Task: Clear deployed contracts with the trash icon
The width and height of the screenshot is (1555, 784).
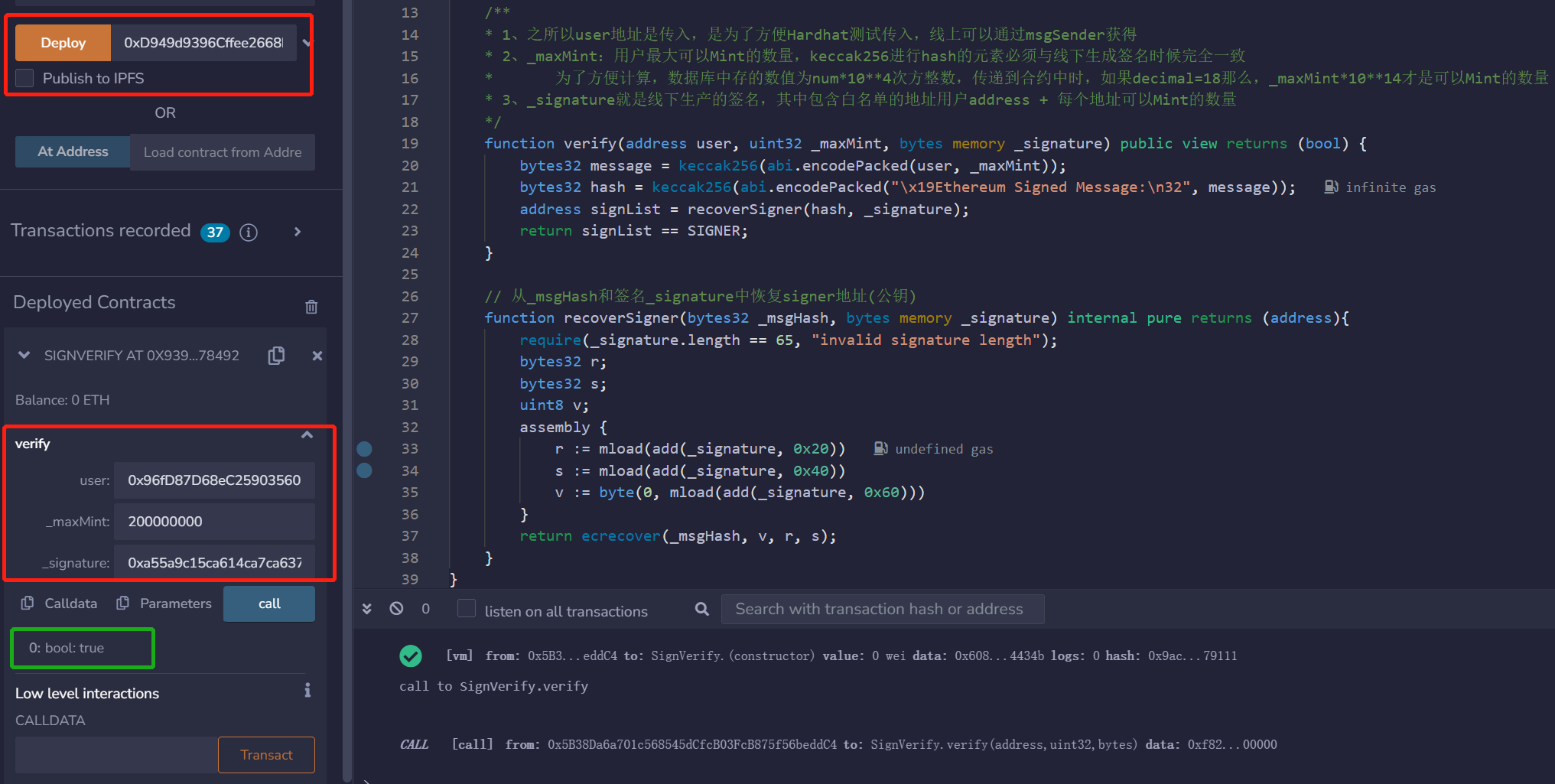Action: pyautogui.click(x=311, y=307)
